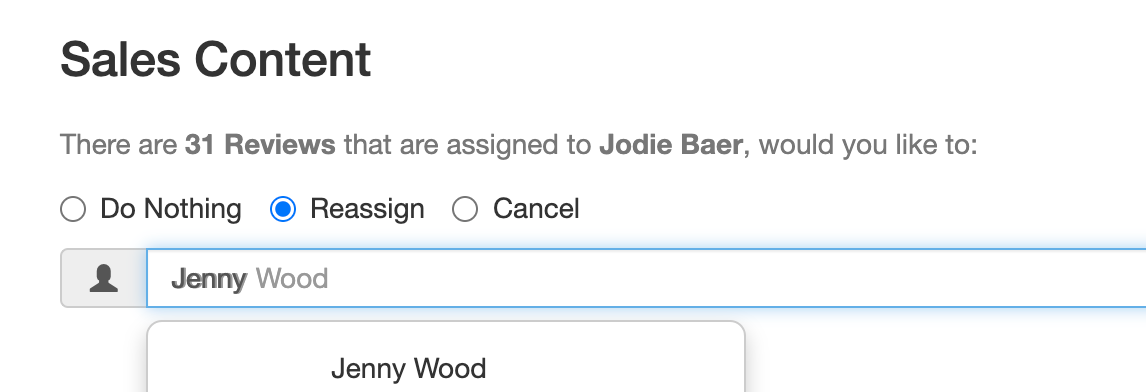Click the grey addon box holding person icon
This screenshot has width=1146, height=392.
click(x=104, y=278)
